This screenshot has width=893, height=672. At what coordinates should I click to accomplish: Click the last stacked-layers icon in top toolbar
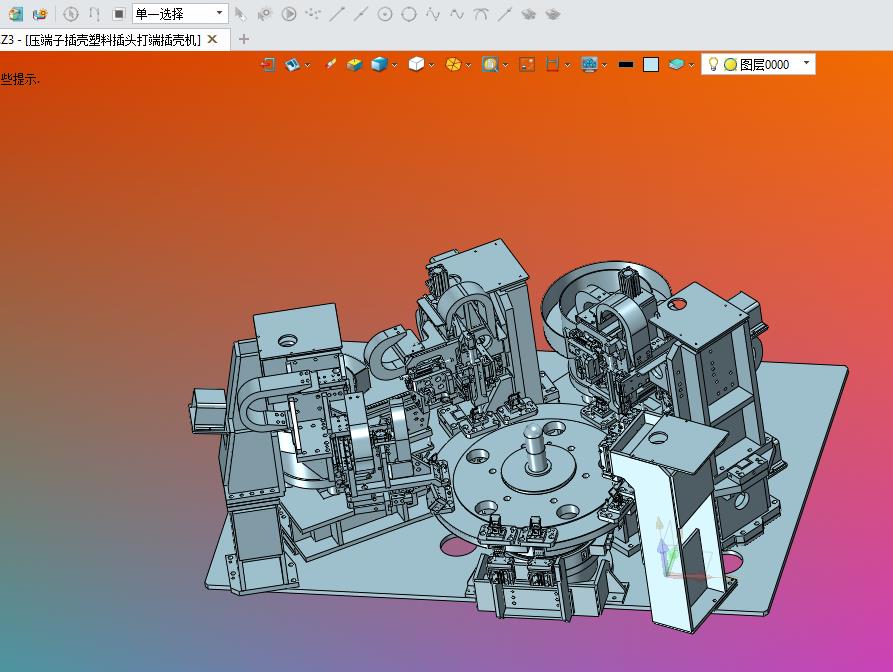point(552,14)
